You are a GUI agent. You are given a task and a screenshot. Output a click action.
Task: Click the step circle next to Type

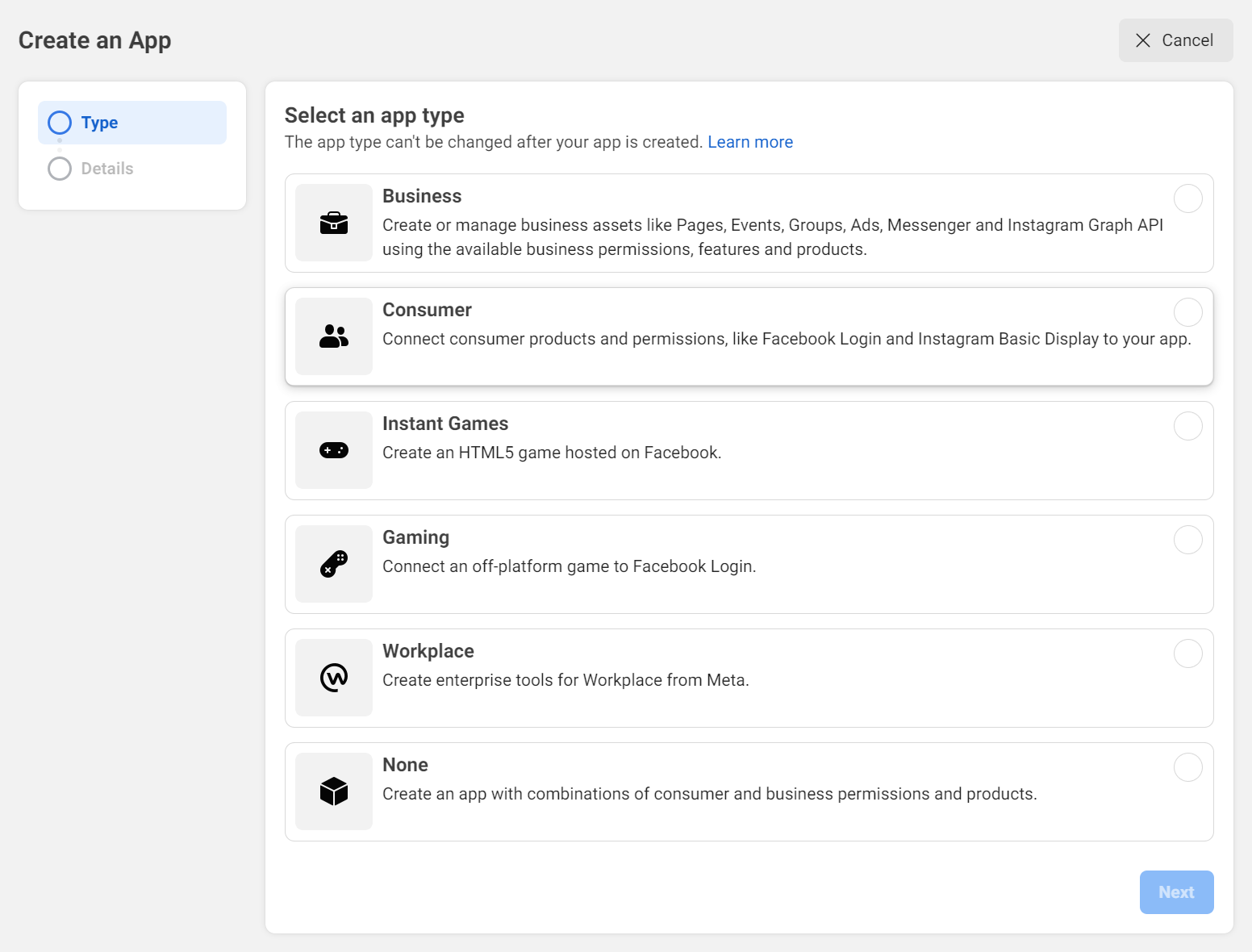click(x=60, y=123)
